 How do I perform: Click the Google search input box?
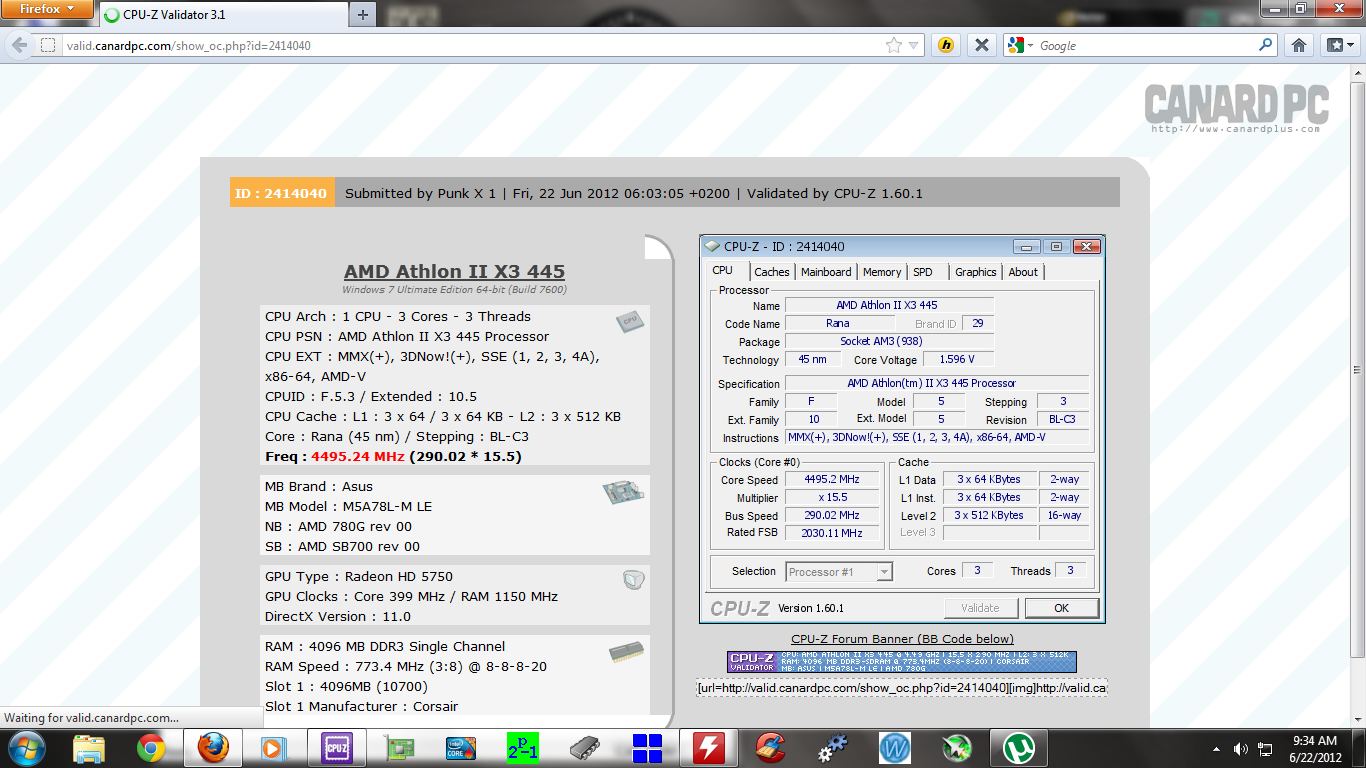[x=1146, y=45]
